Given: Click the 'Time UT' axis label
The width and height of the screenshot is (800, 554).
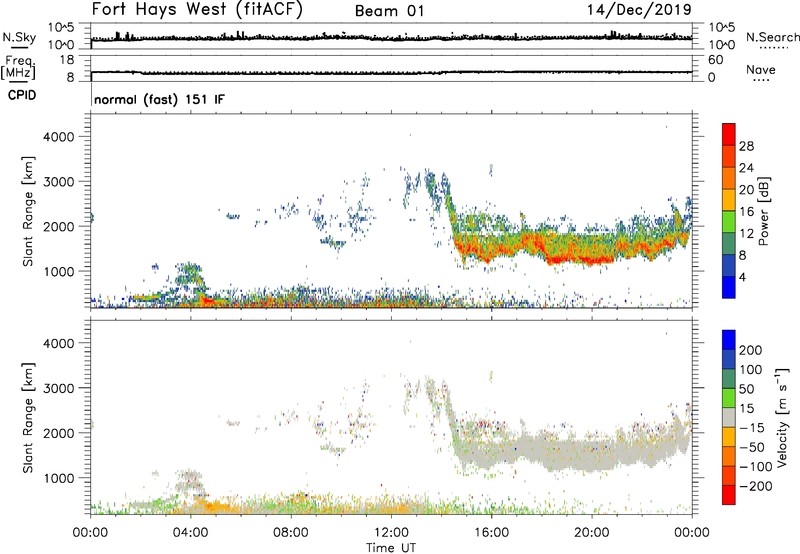Looking at the screenshot, I should [x=391, y=547].
